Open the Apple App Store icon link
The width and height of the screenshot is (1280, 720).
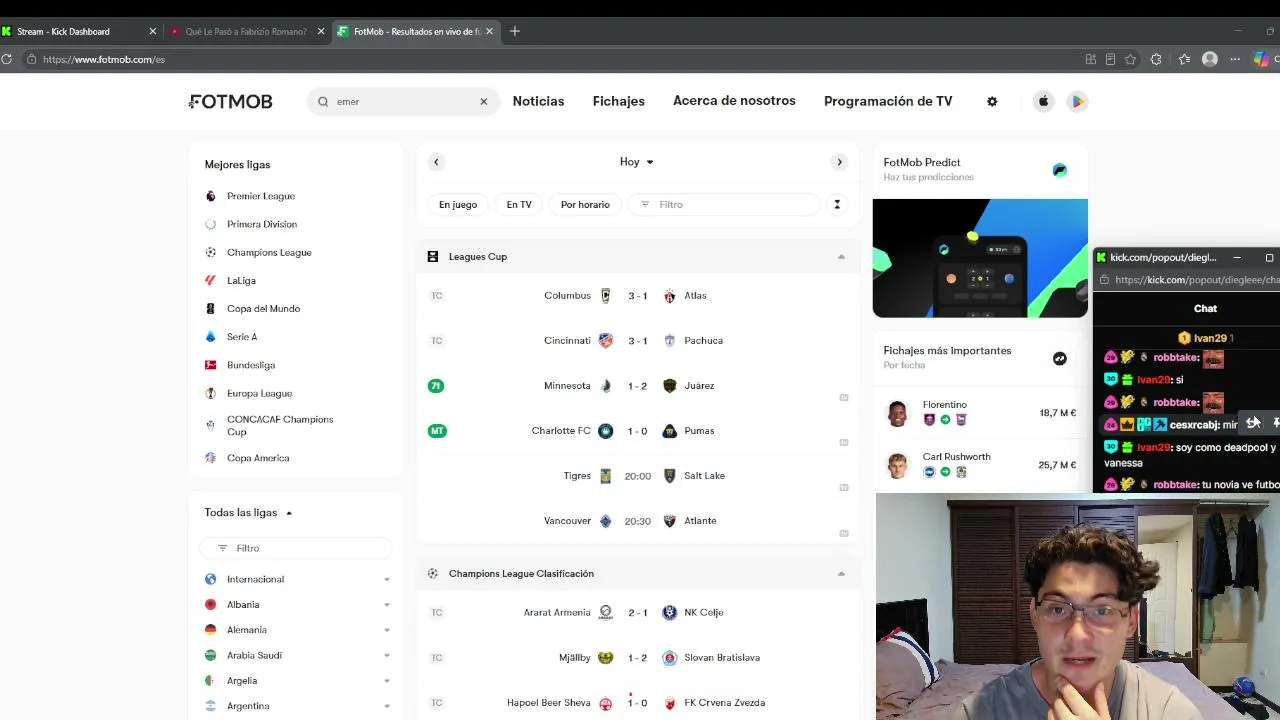[x=1043, y=101]
